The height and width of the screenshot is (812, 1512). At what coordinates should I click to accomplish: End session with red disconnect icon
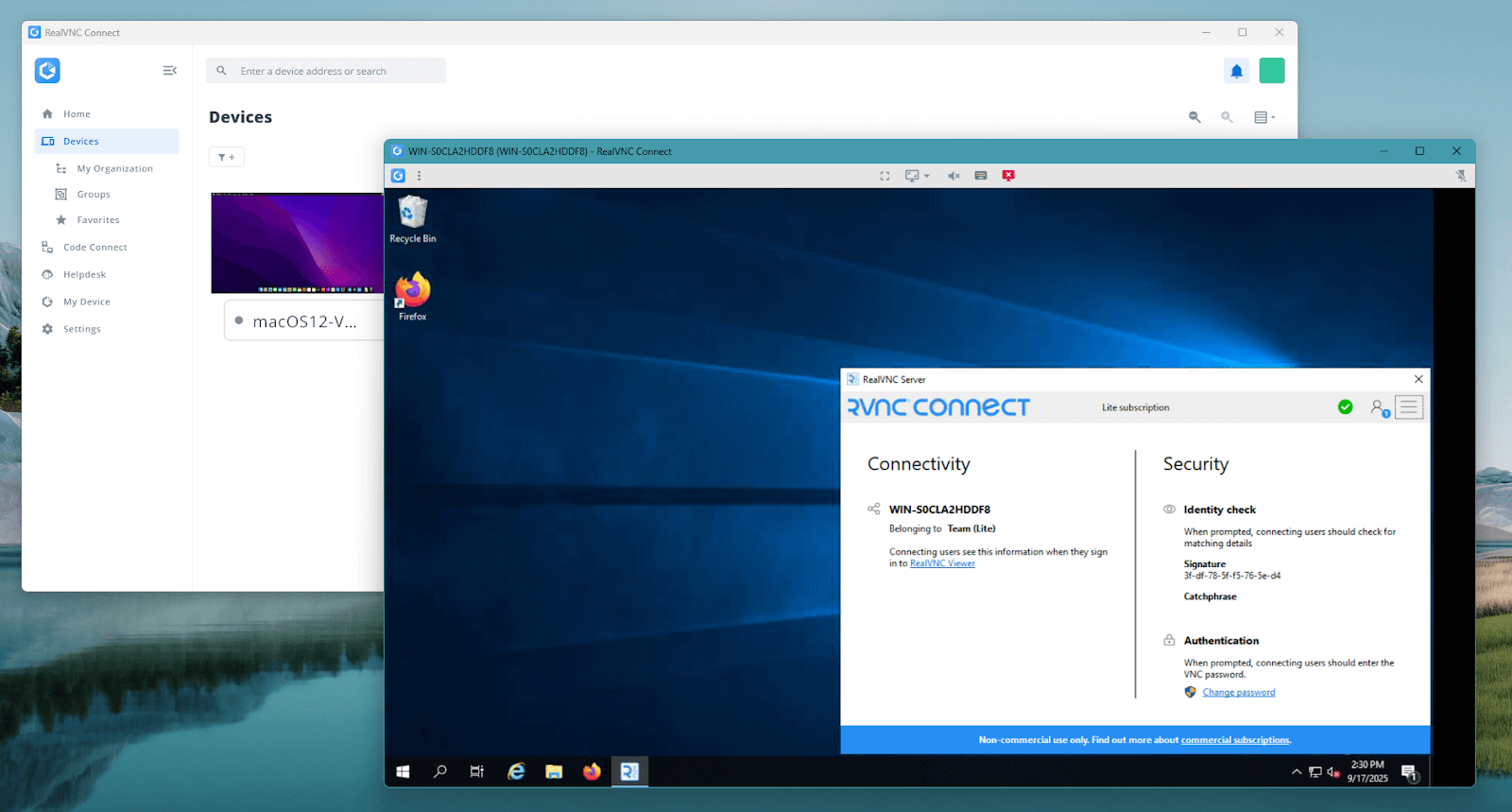pyautogui.click(x=1008, y=176)
